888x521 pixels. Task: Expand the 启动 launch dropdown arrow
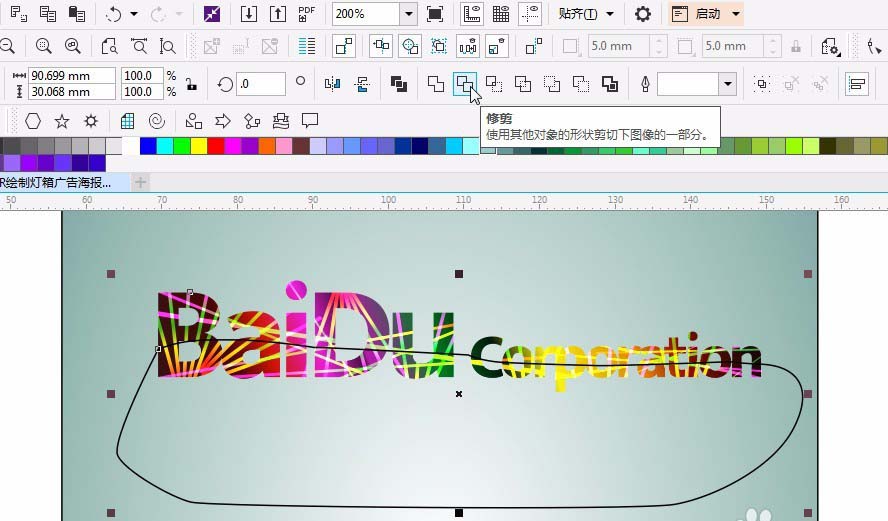click(x=736, y=14)
